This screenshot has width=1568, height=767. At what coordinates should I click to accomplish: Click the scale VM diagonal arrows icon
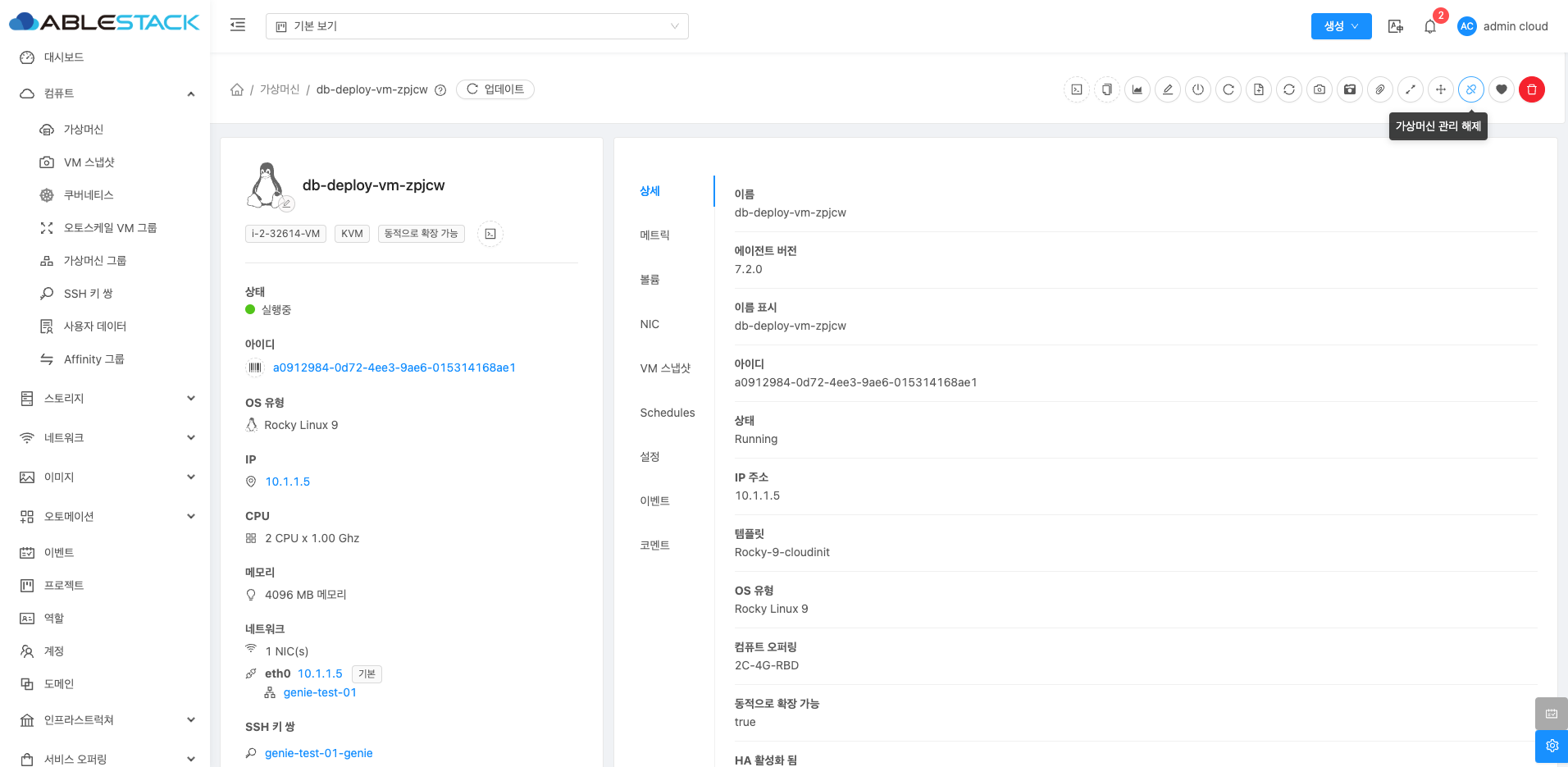[x=1411, y=89]
